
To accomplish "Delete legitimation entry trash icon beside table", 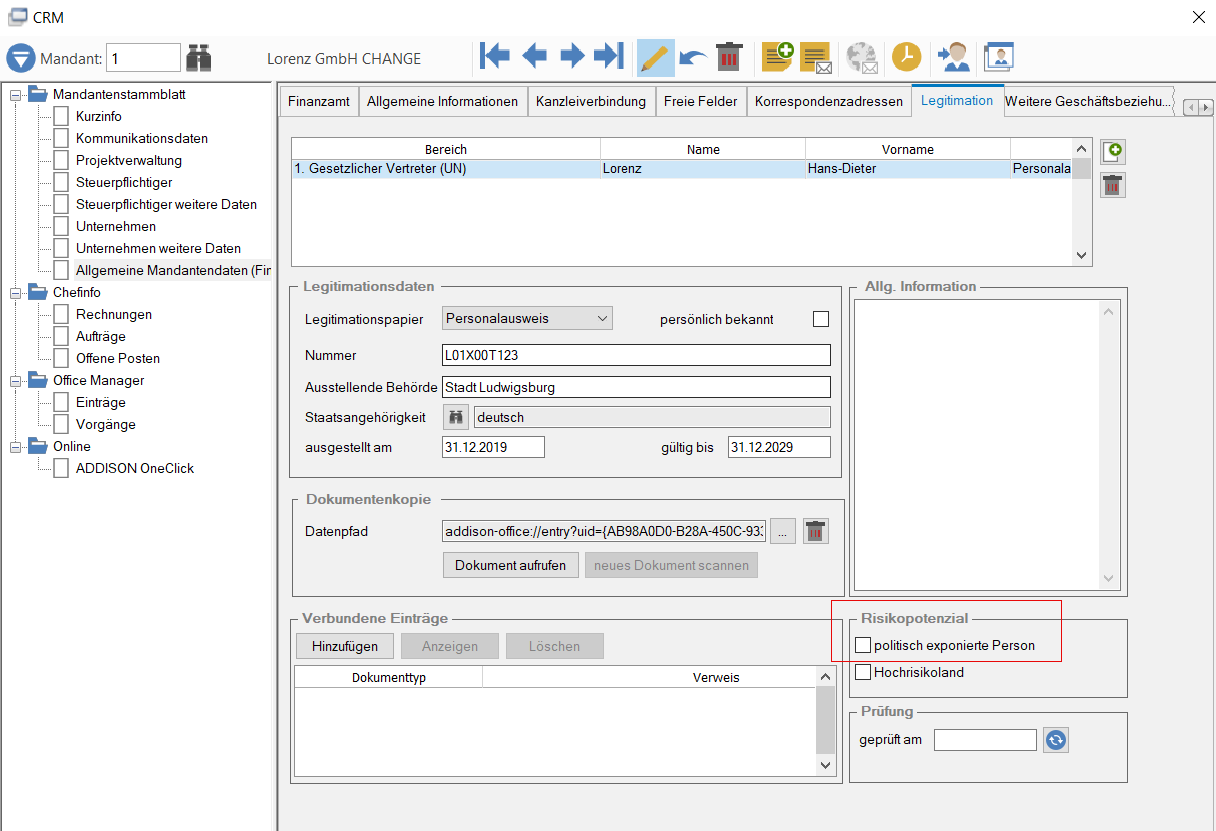I will (1113, 185).
